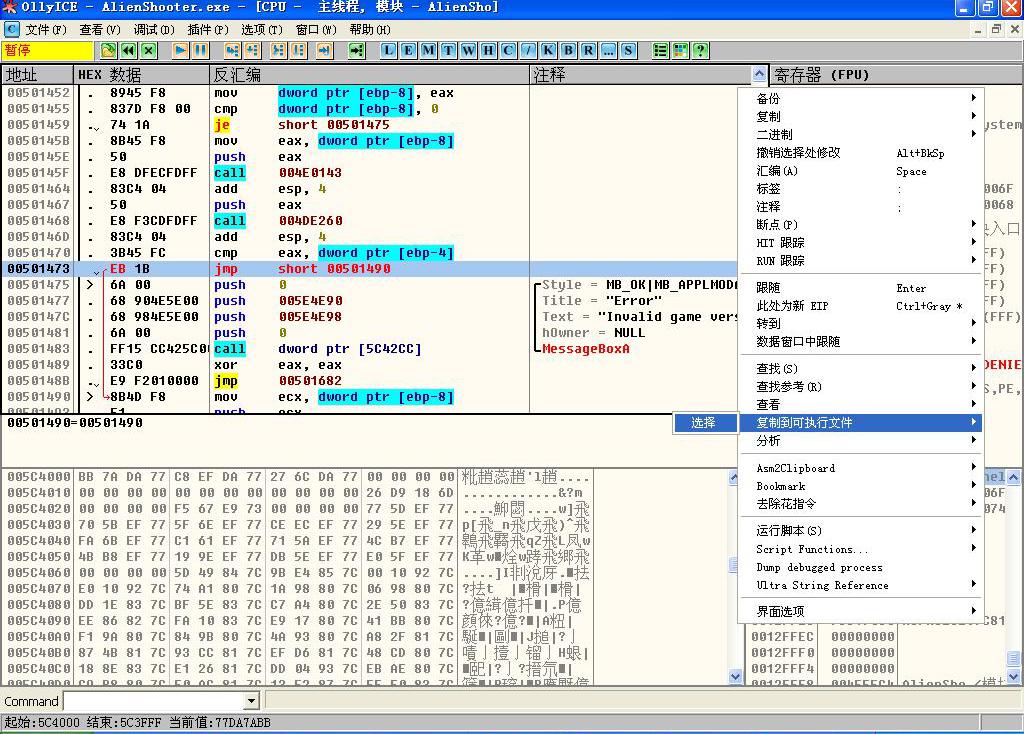Click the Help question mark icon
This screenshot has height=734, width=1024.
701,50
